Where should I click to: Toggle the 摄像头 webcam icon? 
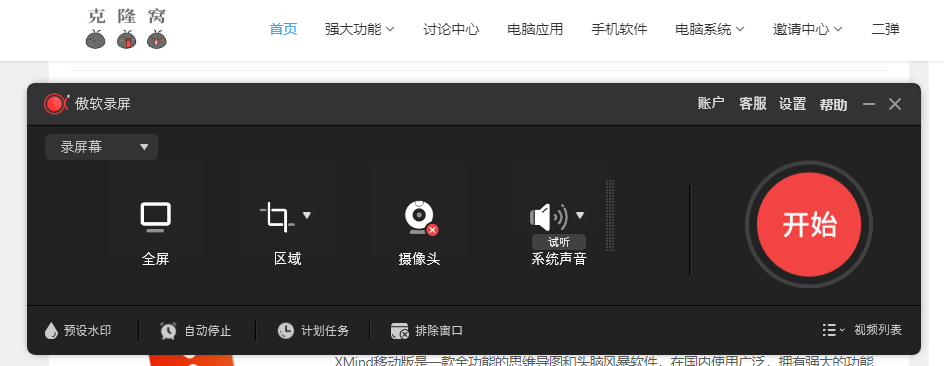click(x=420, y=217)
